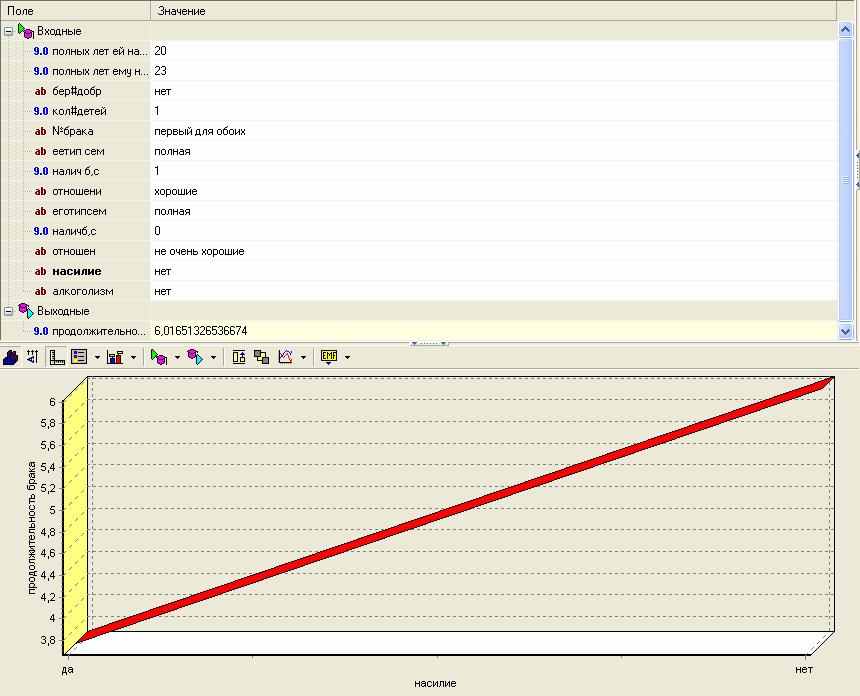Select the Входные tree node label

click(59, 31)
